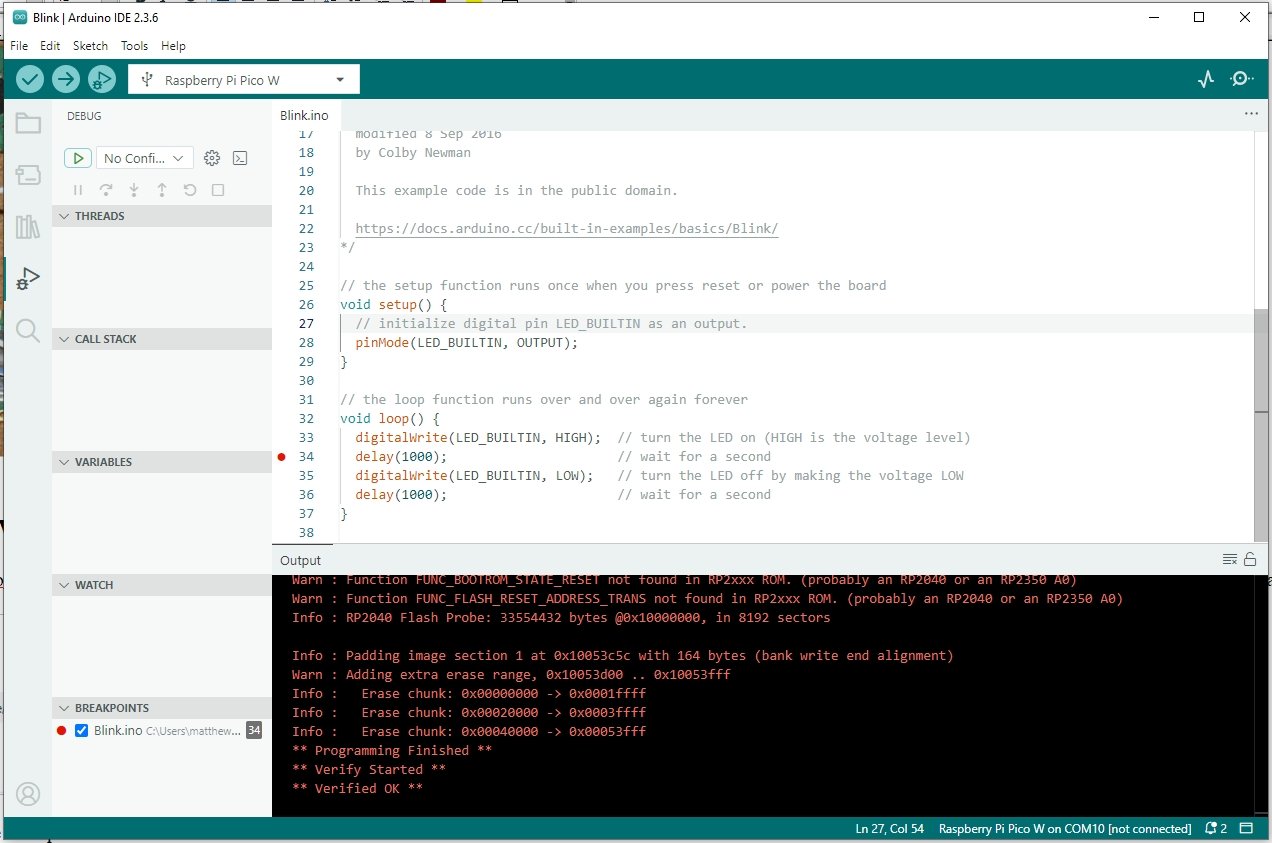The width and height of the screenshot is (1272, 843).
Task: Open the No Configurations debug dropdown
Action: click(144, 158)
